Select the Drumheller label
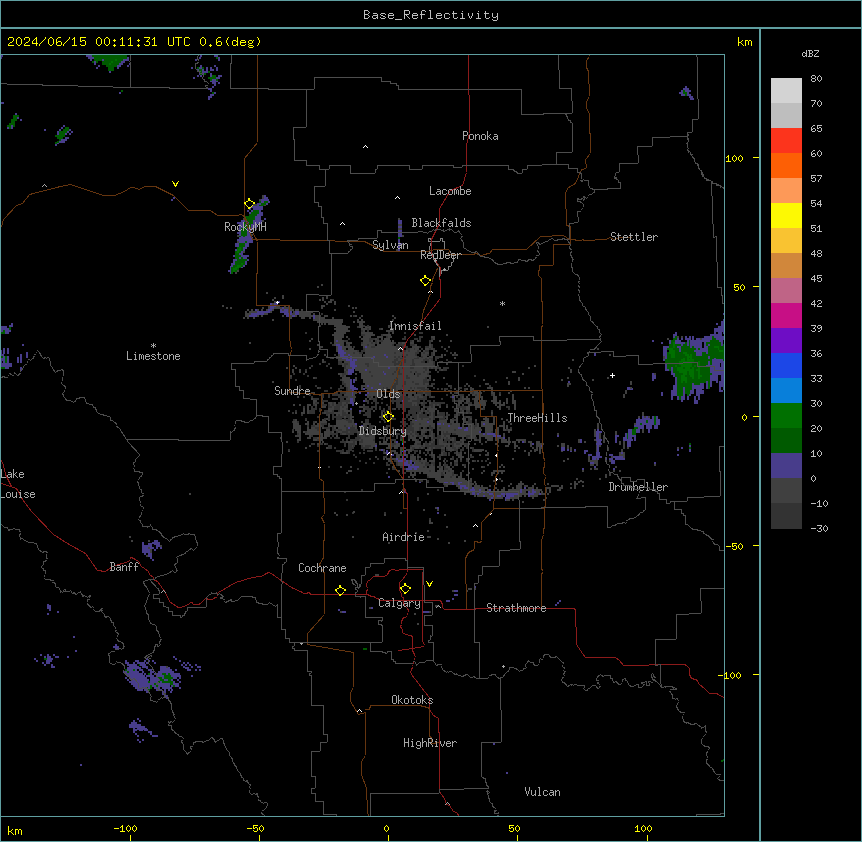 pyautogui.click(x=638, y=487)
